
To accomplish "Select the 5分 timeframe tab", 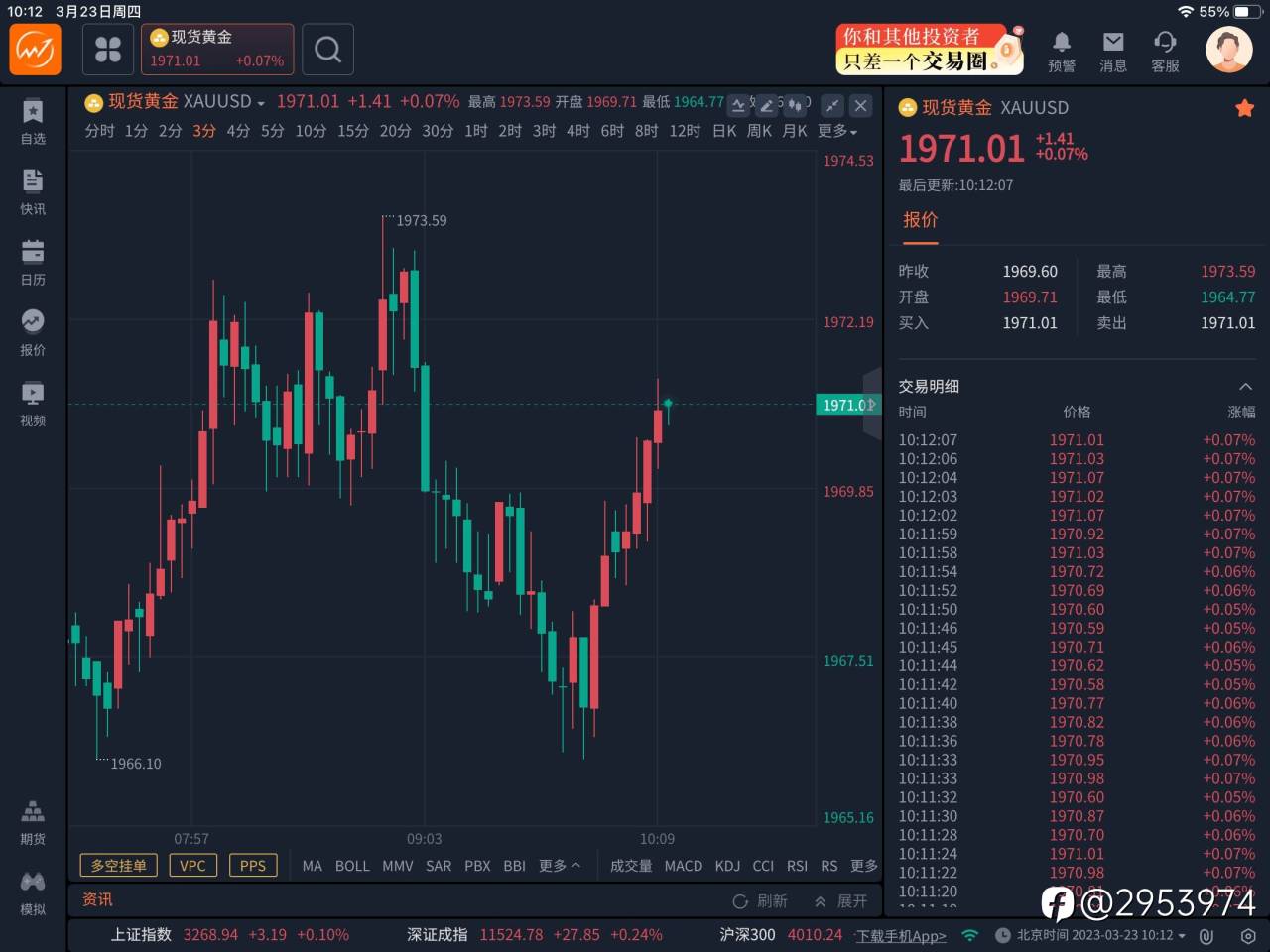I will (x=273, y=131).
